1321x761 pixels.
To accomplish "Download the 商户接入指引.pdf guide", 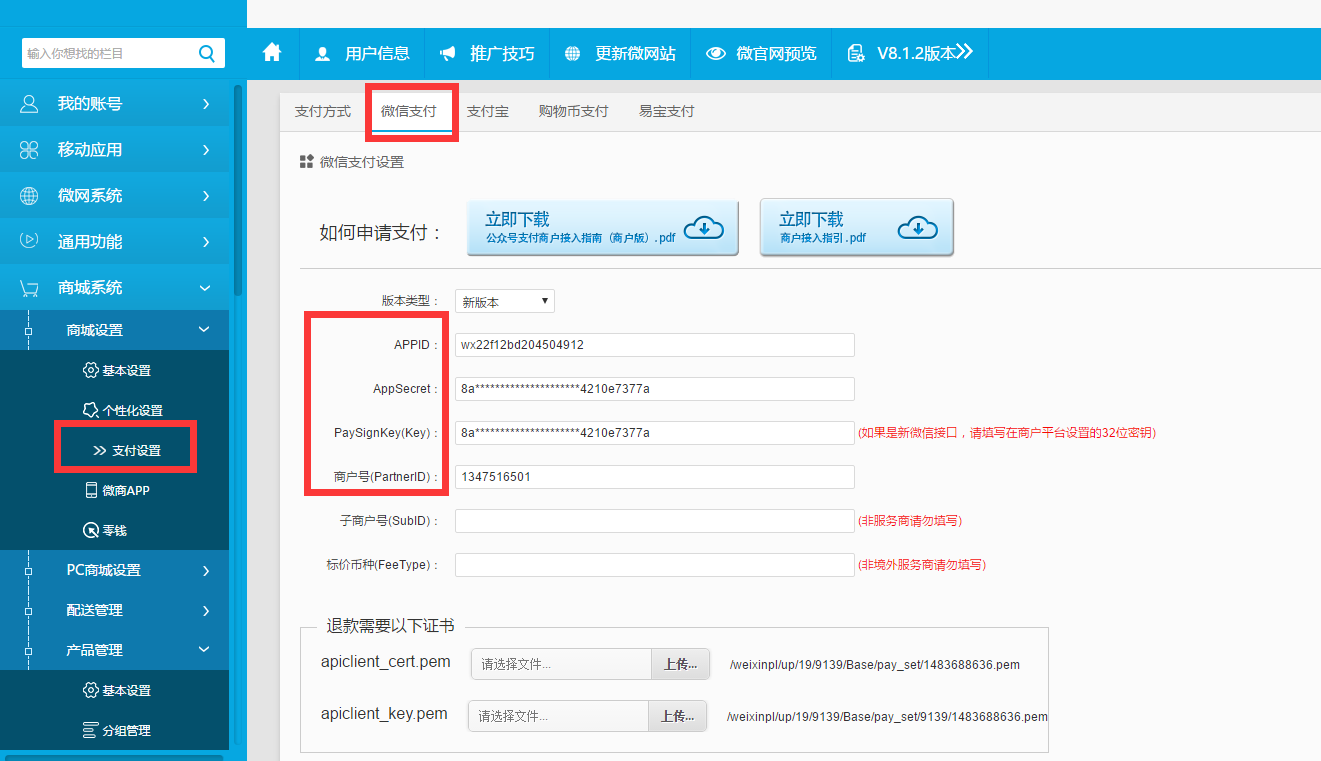I will click(856, 228).
